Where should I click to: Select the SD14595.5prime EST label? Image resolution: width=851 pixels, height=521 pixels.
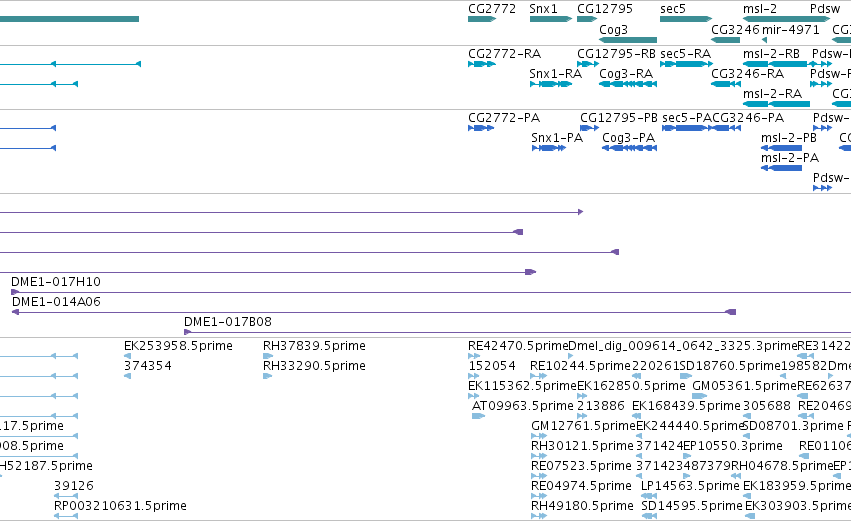pyautogui.click(x=691, y=506)
